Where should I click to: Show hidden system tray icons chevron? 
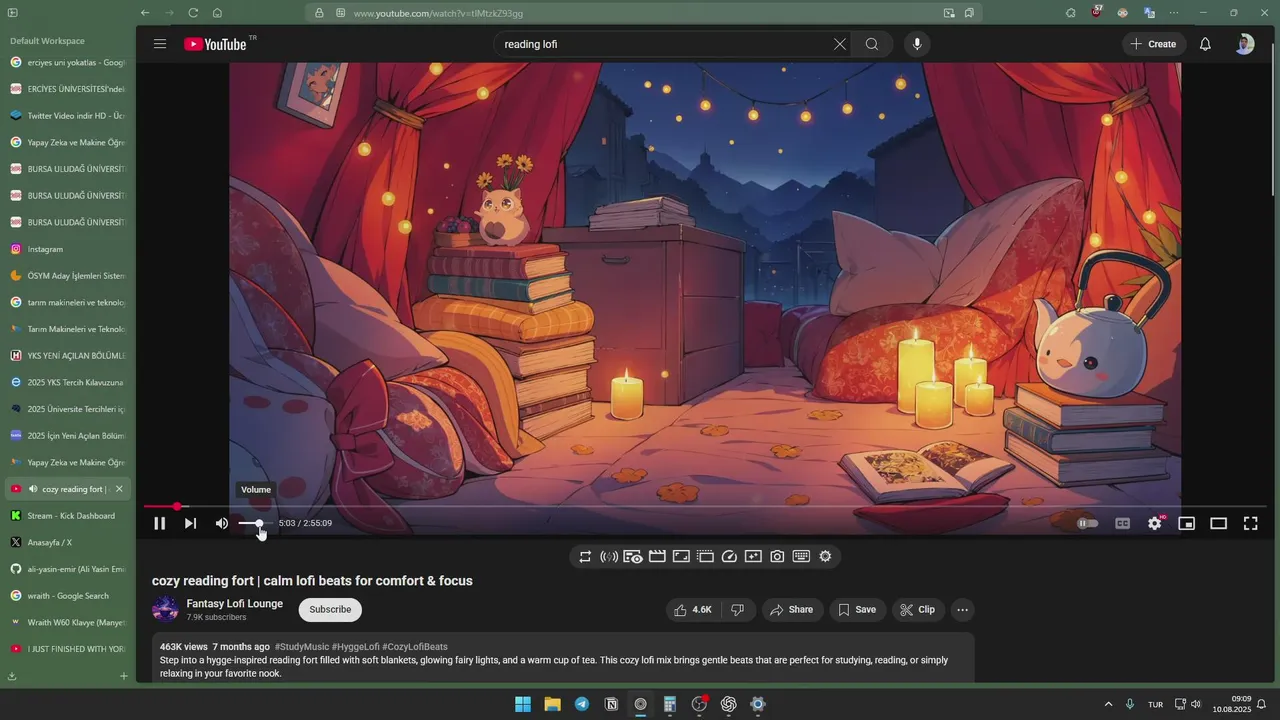pyautogui.click(x=1108, y=704)
